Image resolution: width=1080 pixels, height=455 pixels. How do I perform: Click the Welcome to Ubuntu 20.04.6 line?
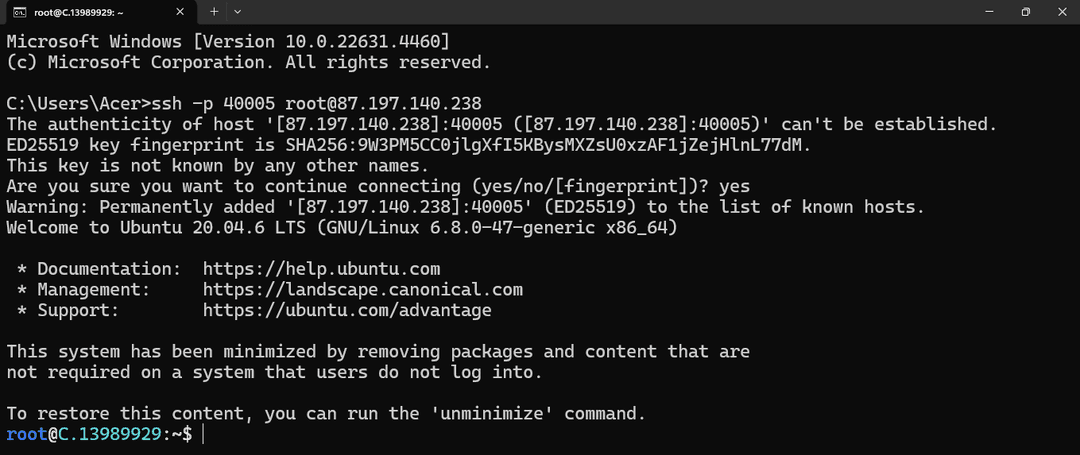click(342, 228)
